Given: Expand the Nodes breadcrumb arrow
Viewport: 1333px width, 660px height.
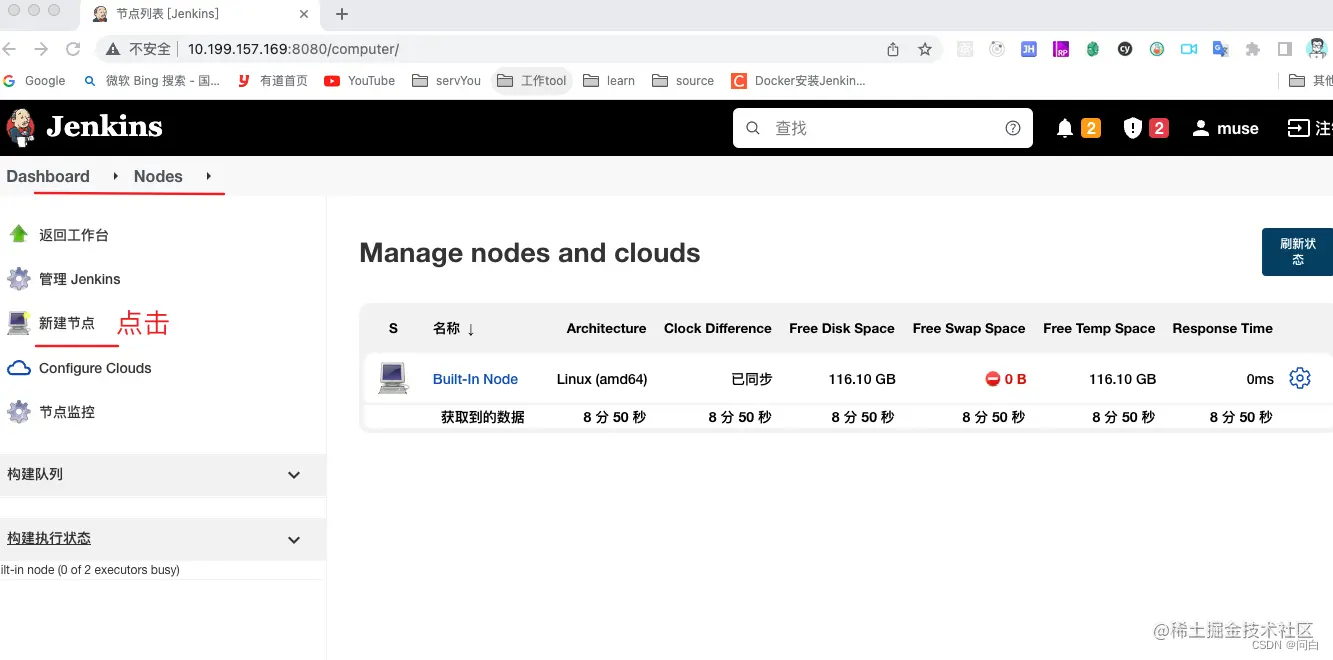Looking at the screenshot, I should [x=208, y=176].
